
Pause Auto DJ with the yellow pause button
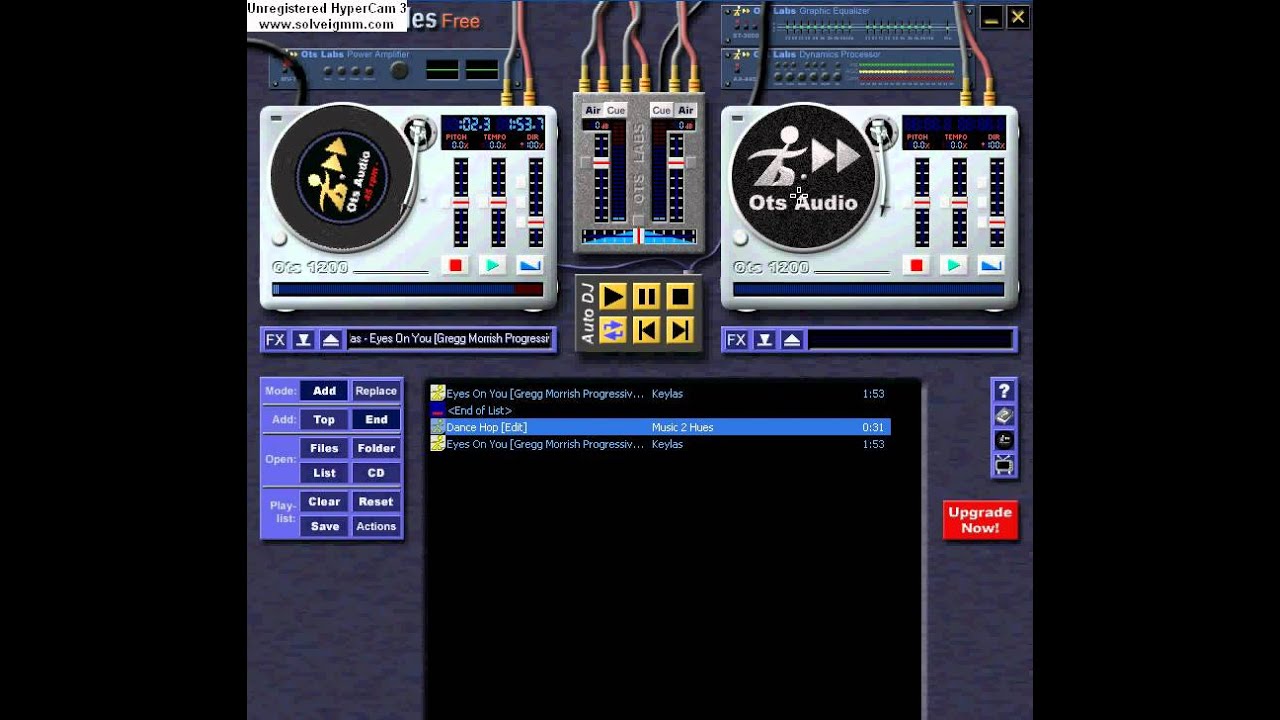pyautogui.click(x=646, y=296)
